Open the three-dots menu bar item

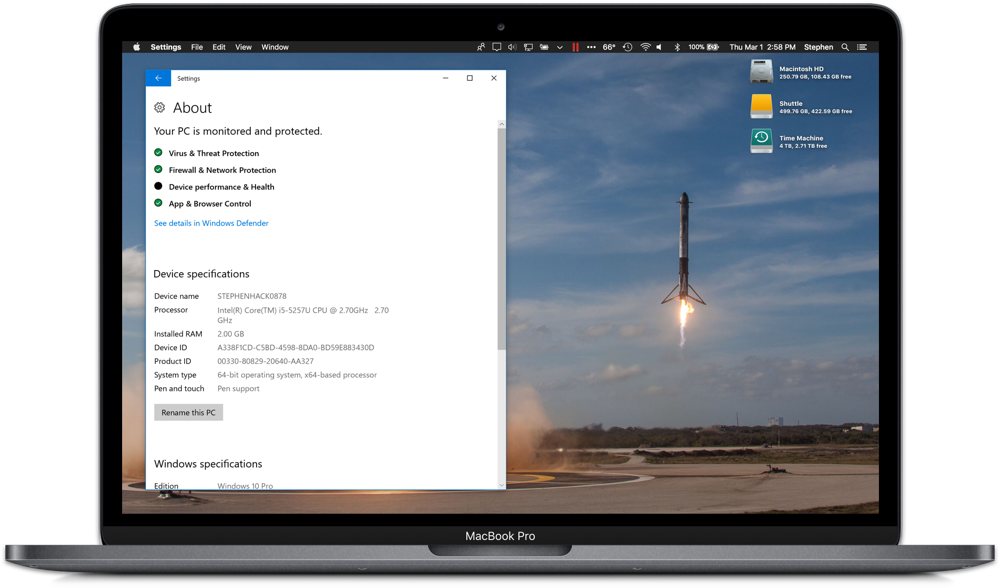point(591,47)
